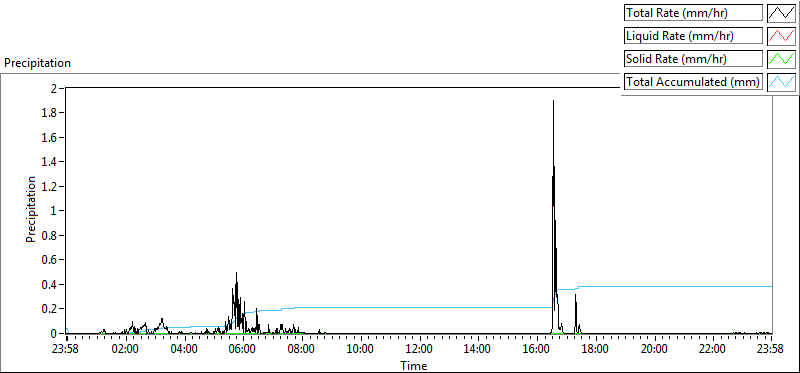This screenshot has height=373, width=800.
Task: Click the 23:58 start time axis label
Action: point(67,350)
